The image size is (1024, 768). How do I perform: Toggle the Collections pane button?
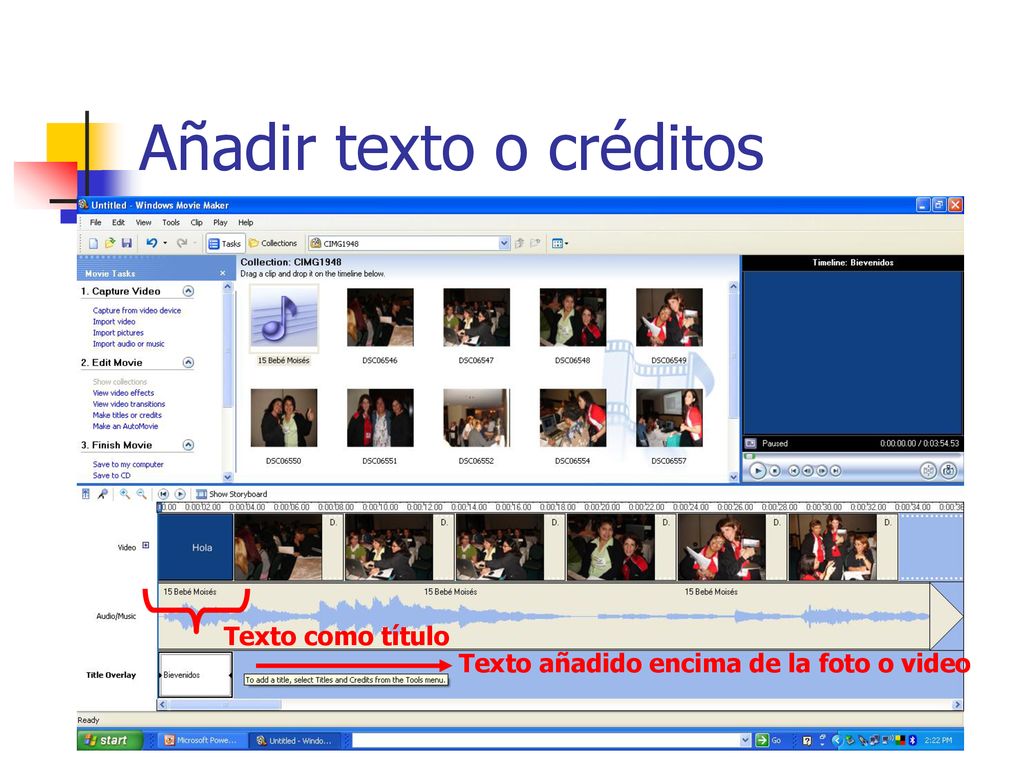click(273, 243)
